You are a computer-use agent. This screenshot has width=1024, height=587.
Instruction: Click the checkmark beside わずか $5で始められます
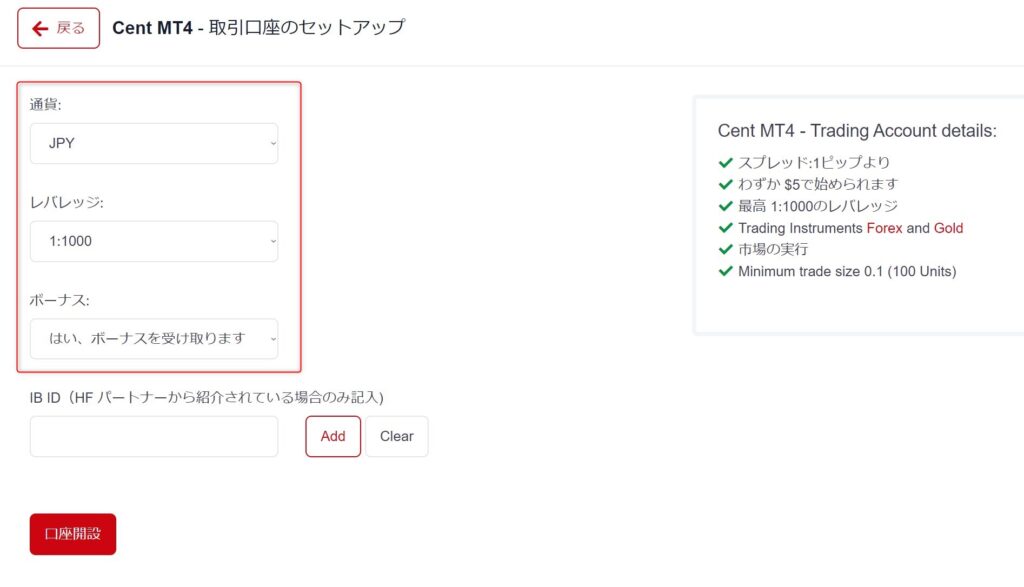[x=726, y=184]
